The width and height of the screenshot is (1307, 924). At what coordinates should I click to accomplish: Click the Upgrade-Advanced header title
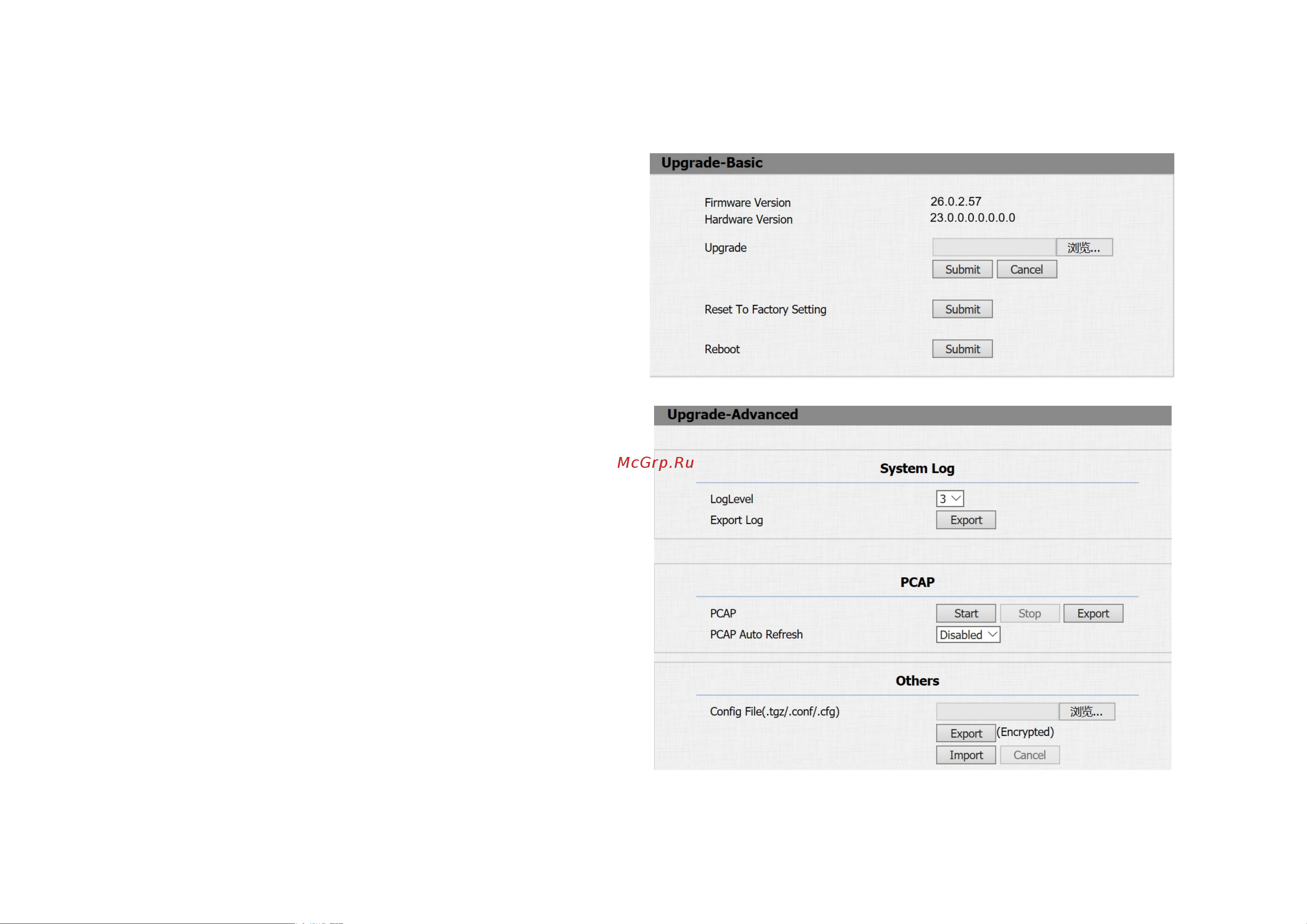coord(732,414)
